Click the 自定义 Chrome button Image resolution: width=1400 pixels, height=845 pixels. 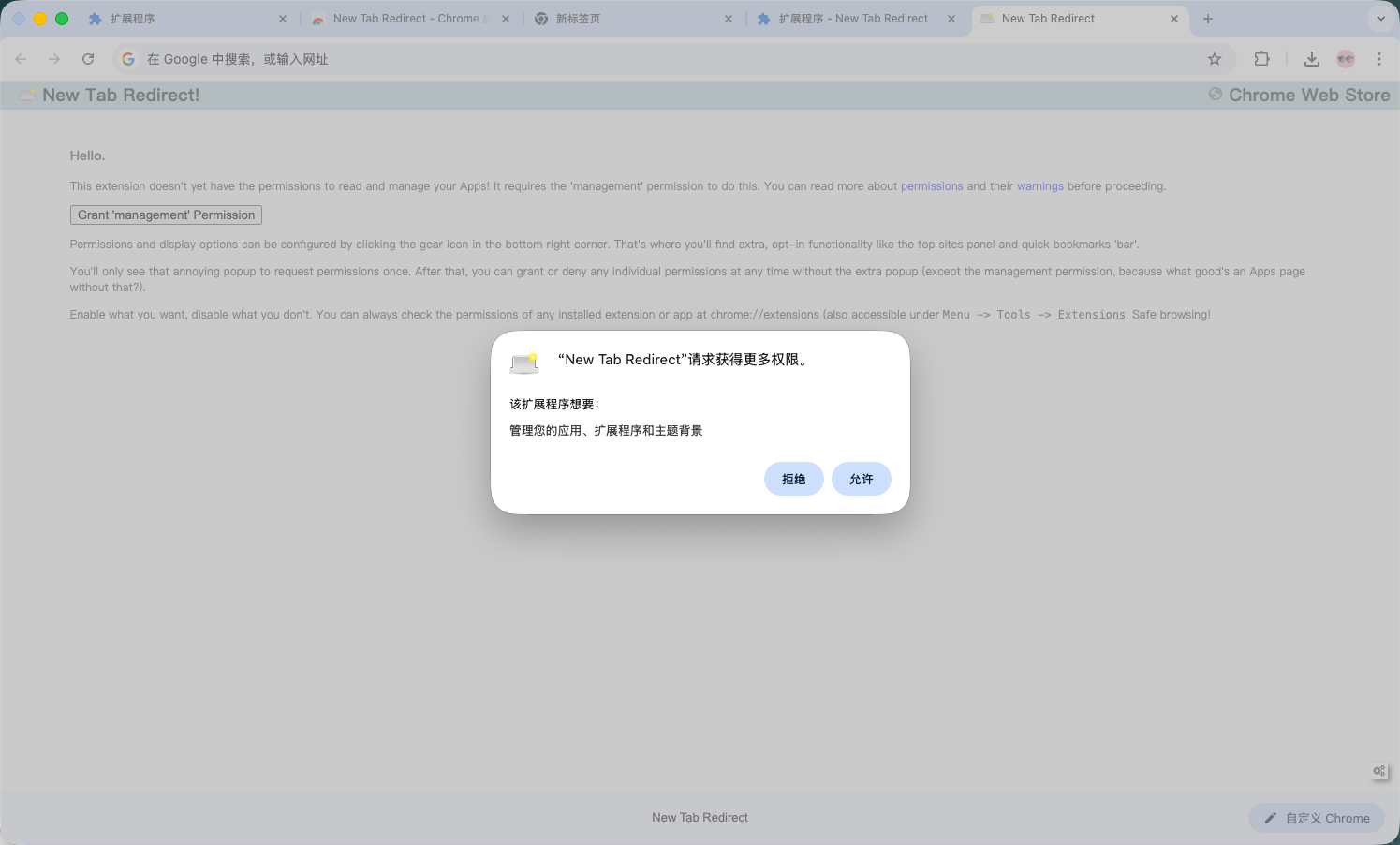(x=1316, y=818)
